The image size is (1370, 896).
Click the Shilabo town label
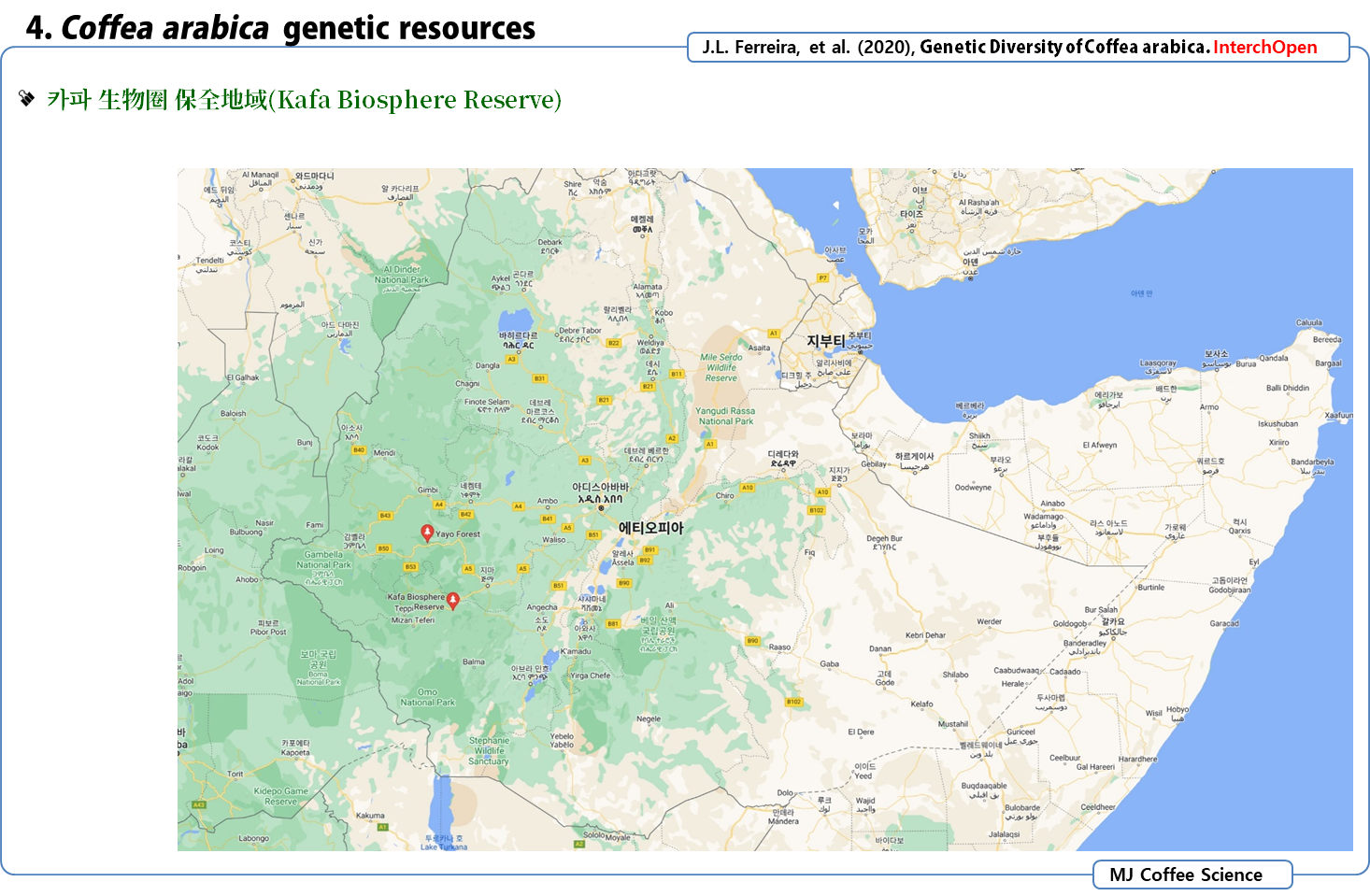(955, 675)
